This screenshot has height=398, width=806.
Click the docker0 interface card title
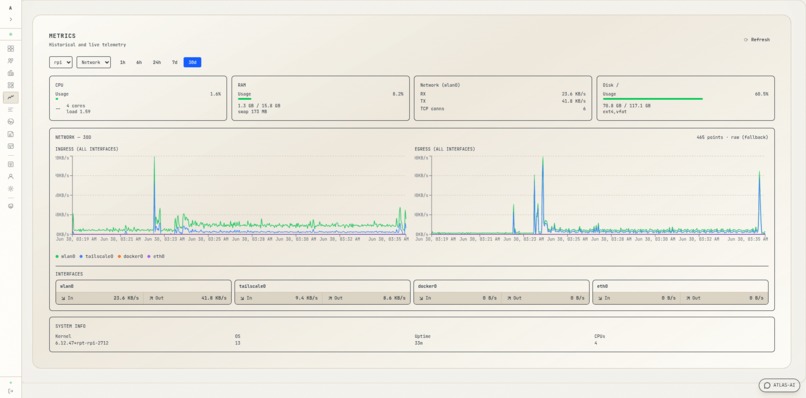point(428,286)
